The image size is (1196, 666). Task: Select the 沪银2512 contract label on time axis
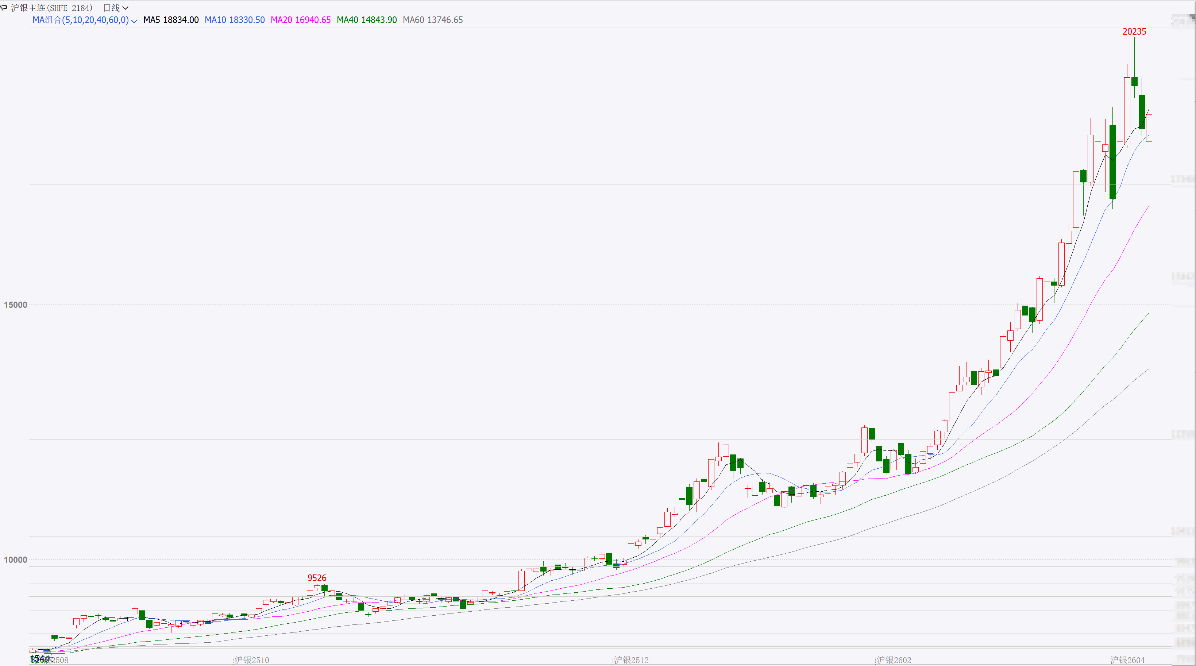[631, 660]
